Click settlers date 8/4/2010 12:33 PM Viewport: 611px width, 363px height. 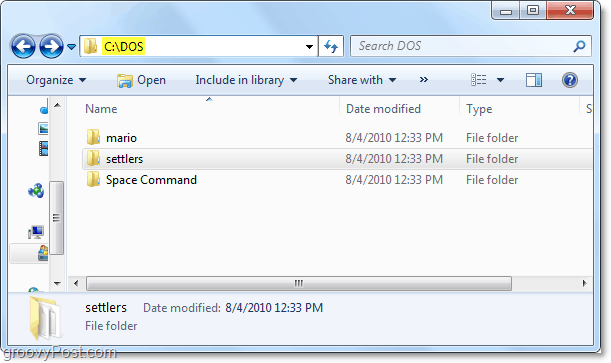point(394,159)
